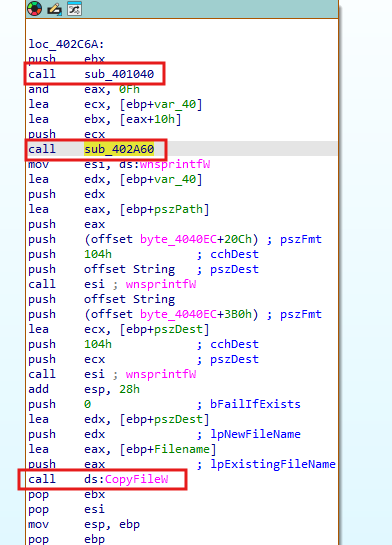
Task: Click the 'and eax, 0Fh' instruction
Action: [x=84, y=89]
